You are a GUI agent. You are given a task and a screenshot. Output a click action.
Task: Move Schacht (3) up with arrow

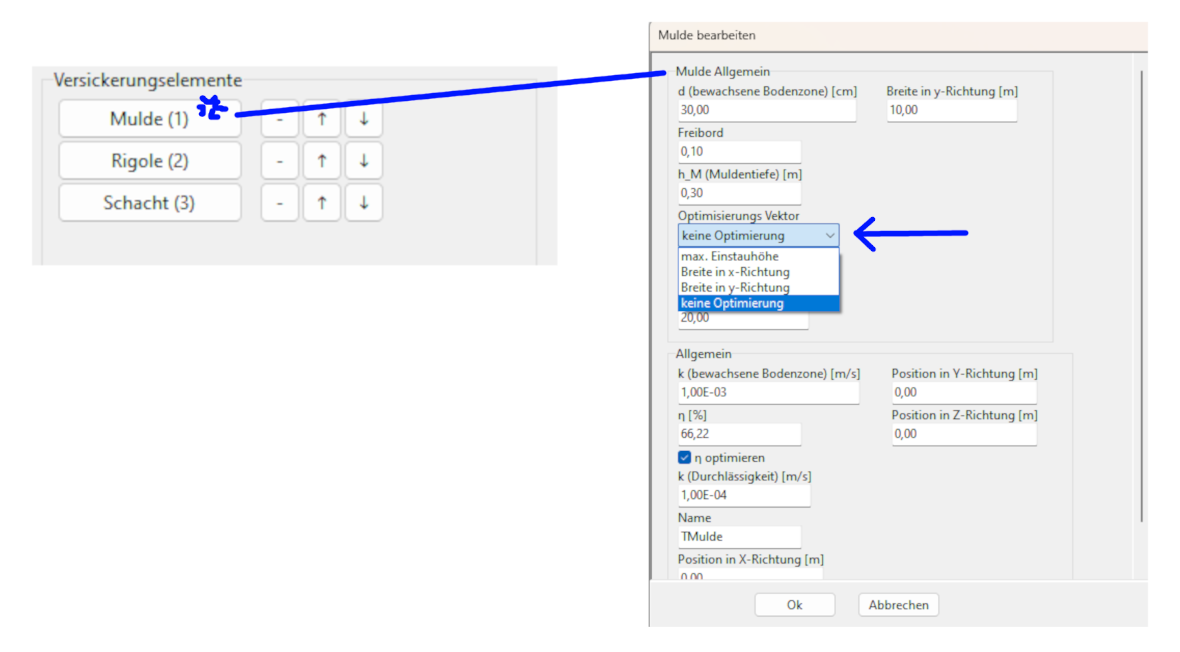coord(322,203)
